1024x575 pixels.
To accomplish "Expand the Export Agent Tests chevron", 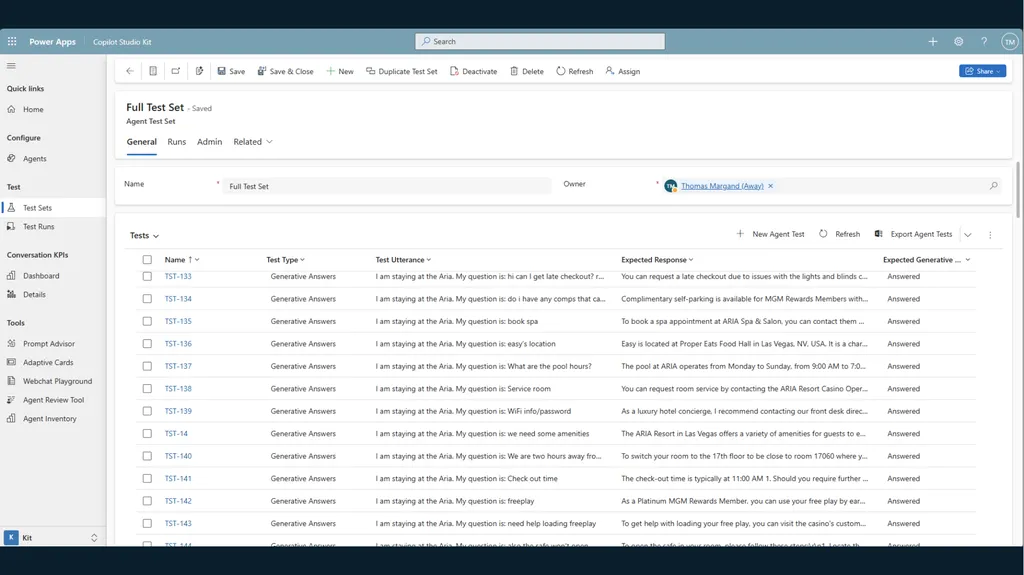I will tap(968, 235).
